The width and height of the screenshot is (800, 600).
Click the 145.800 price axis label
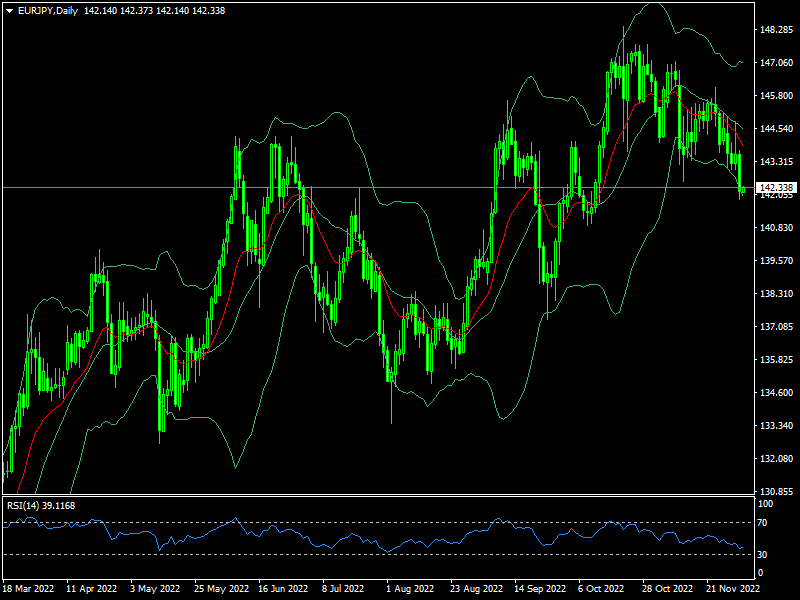(777, 95)
